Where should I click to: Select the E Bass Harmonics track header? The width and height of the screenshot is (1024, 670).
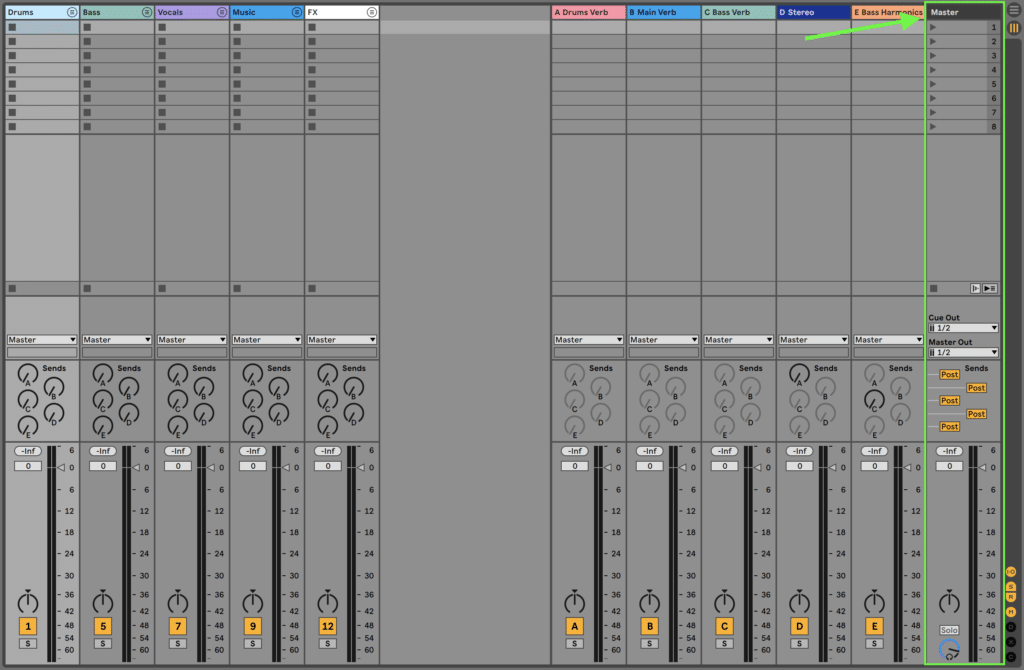tap(888, 12)
